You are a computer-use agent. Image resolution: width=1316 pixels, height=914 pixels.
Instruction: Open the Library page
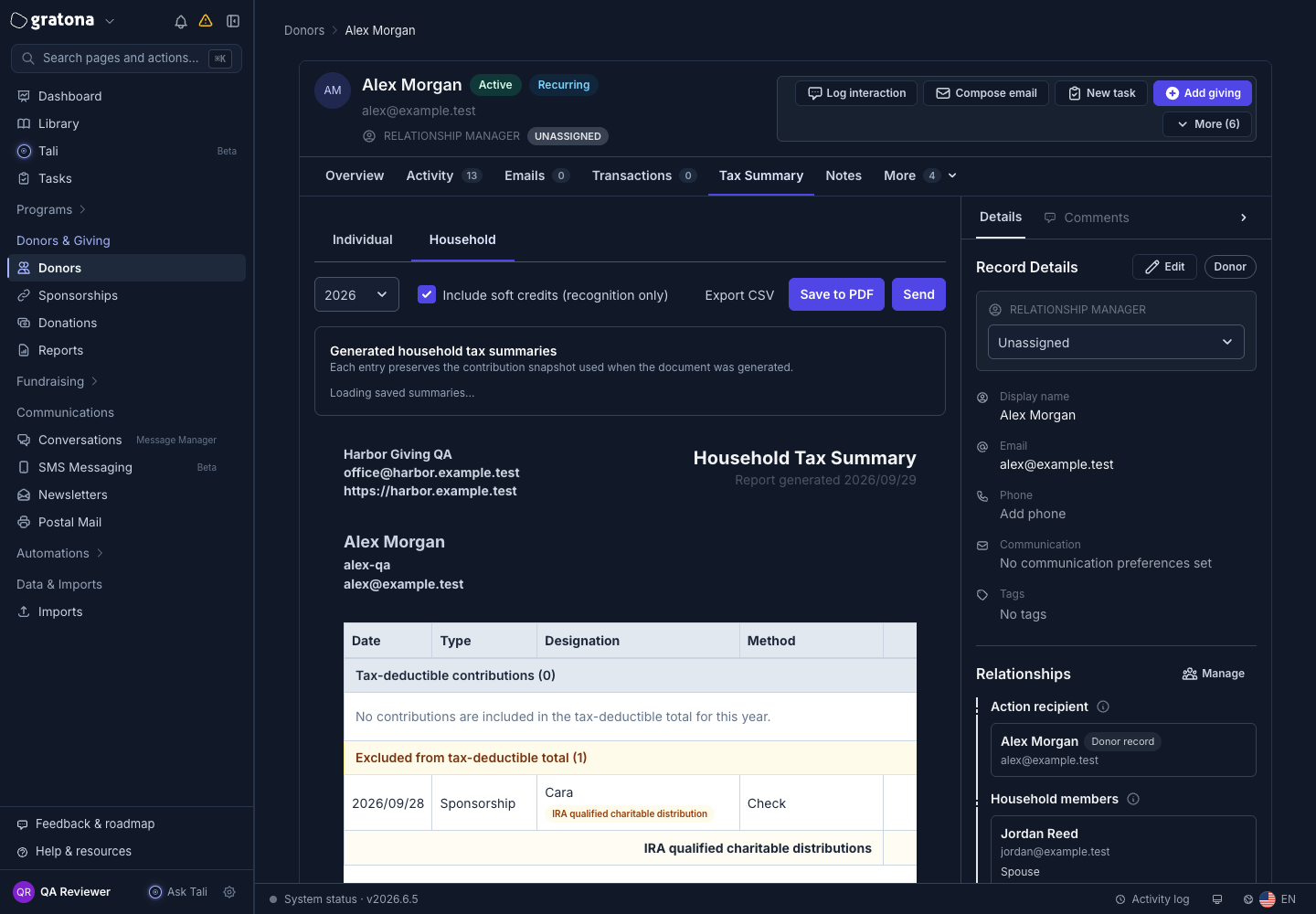tap(126, 123)
